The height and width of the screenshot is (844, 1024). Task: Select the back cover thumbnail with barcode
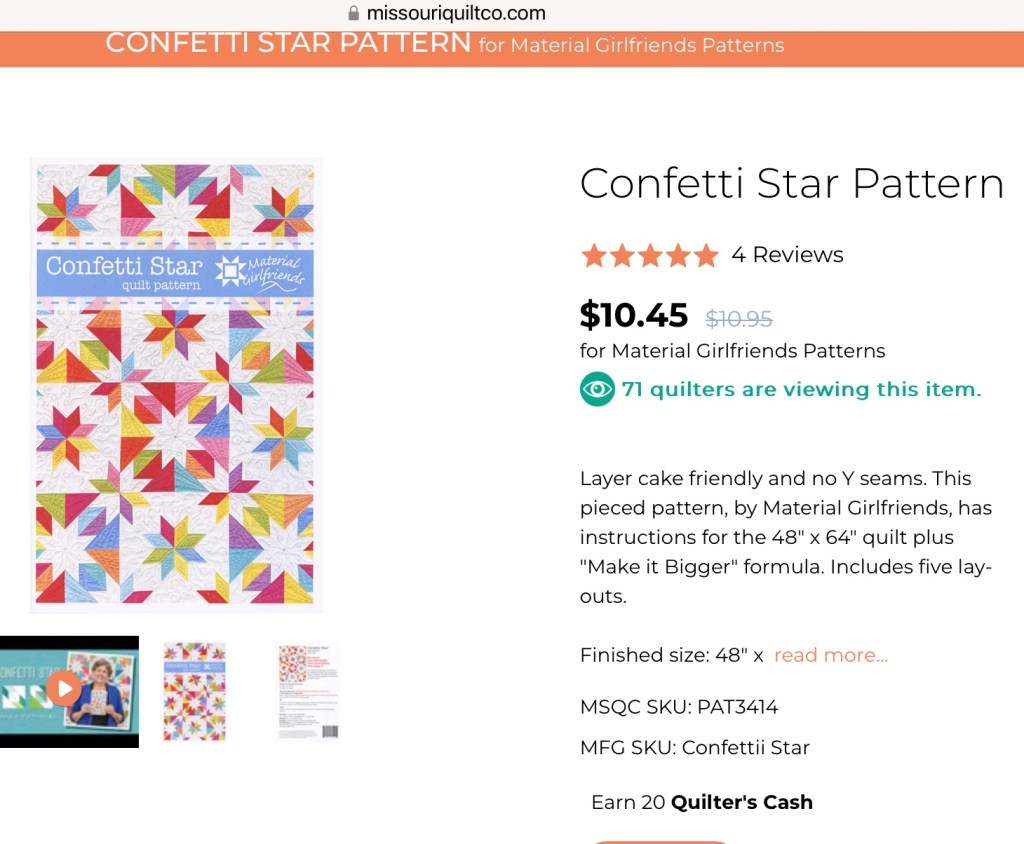point(308,692)
